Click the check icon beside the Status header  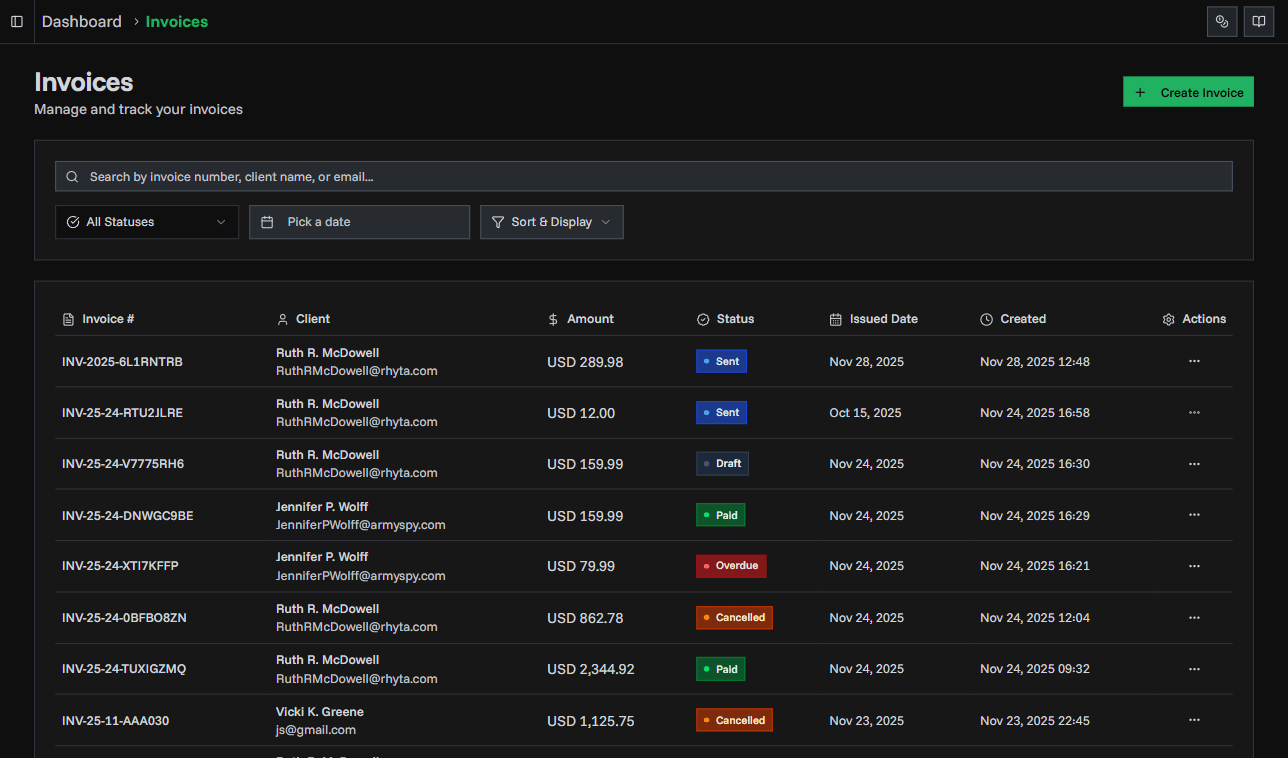coord(702,318)
